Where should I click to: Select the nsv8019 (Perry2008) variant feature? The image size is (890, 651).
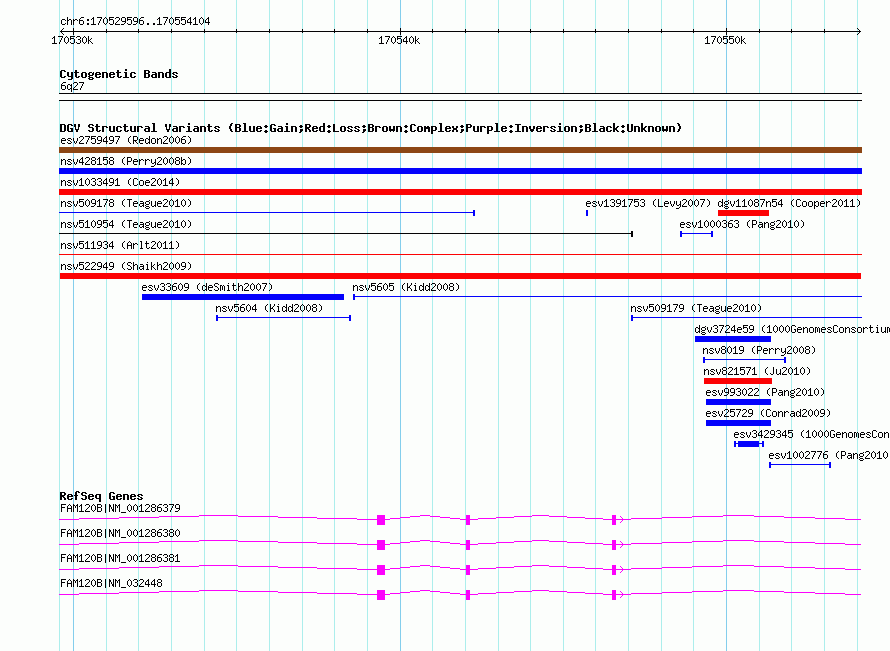tap(745, 360)
